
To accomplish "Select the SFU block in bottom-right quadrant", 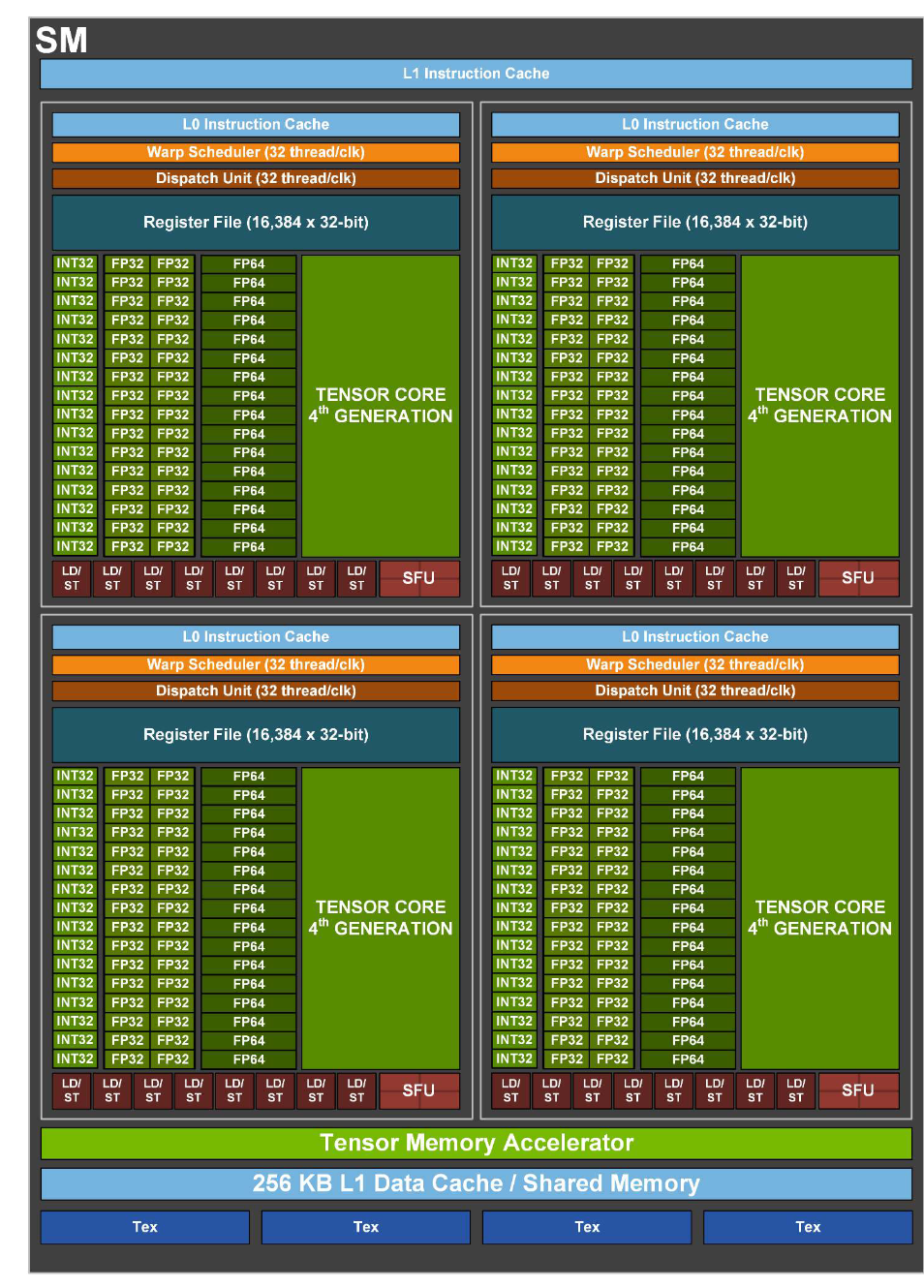I will (x=857, y=1090).
